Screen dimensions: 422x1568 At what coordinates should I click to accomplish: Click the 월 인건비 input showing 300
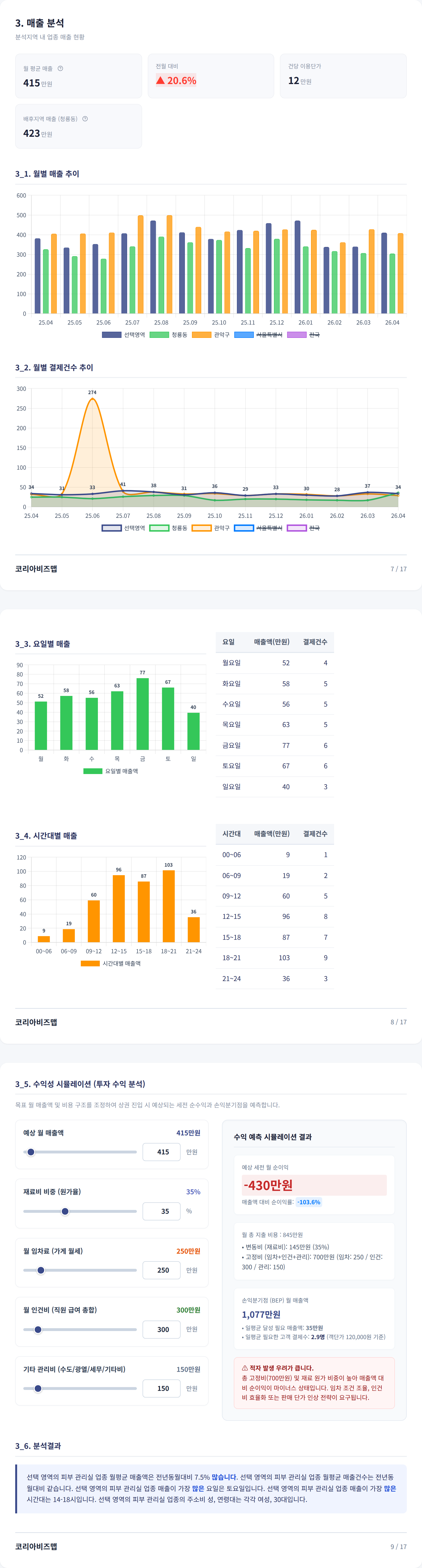[x=161, y=1329]
